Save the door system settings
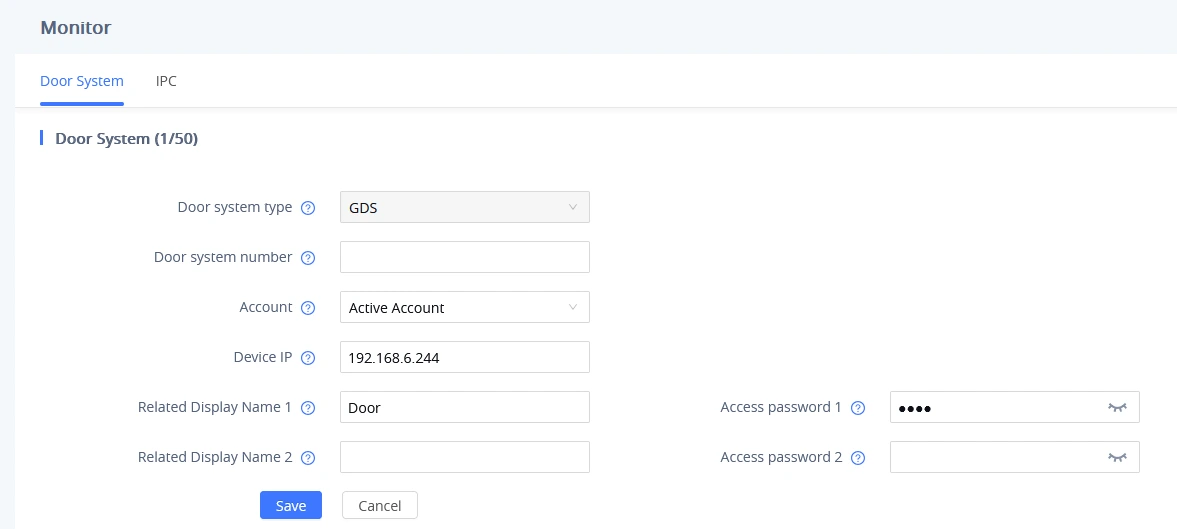Viewport: 1177px width, 529px height. point(291,505)
